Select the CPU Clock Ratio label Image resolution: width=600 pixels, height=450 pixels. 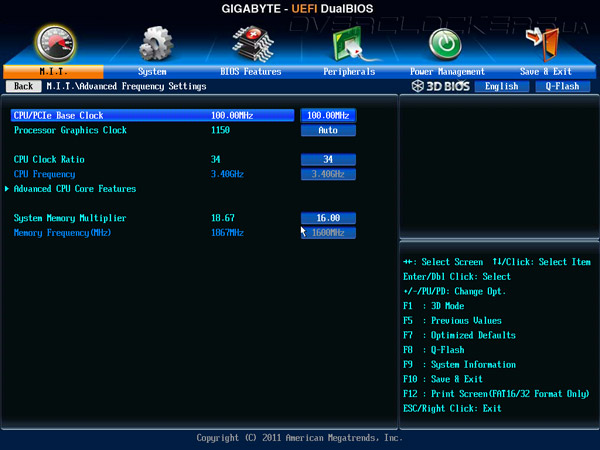pyautogui.click(x=49, y=159)
